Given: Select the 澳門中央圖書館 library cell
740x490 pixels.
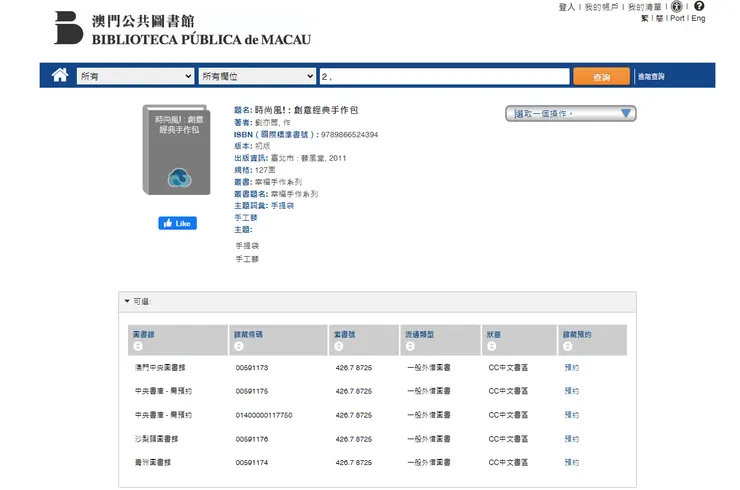Looking at the screenshot, I should [160, 368].
